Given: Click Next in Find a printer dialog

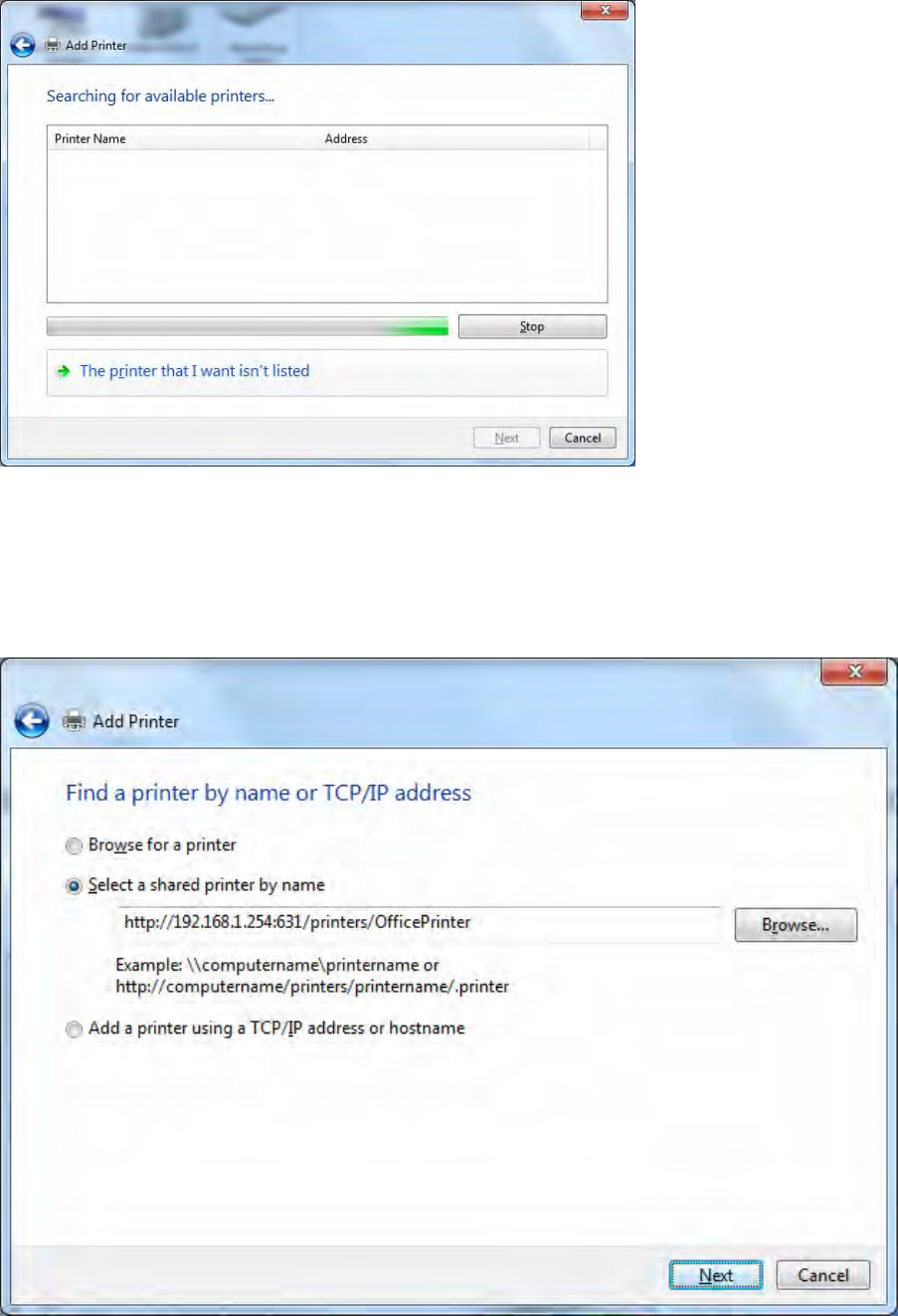Looking at the screenshot, I should click(716, 1275).
